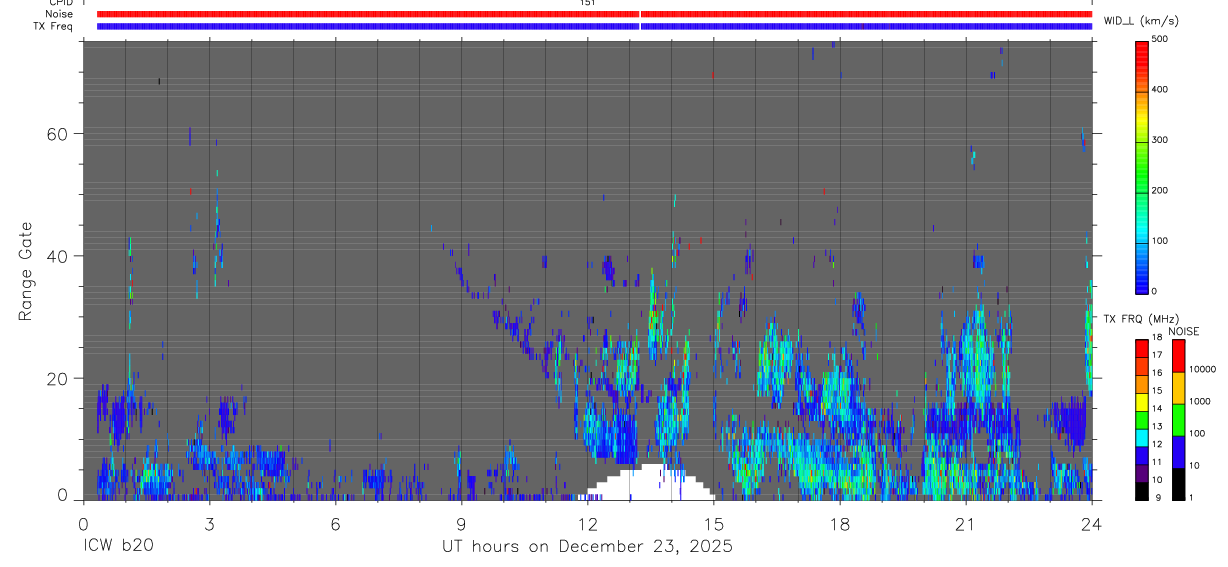Click '14' on the TX FRQ scale
This screenshot has width=1228, height=567.
coord(1158,408)
